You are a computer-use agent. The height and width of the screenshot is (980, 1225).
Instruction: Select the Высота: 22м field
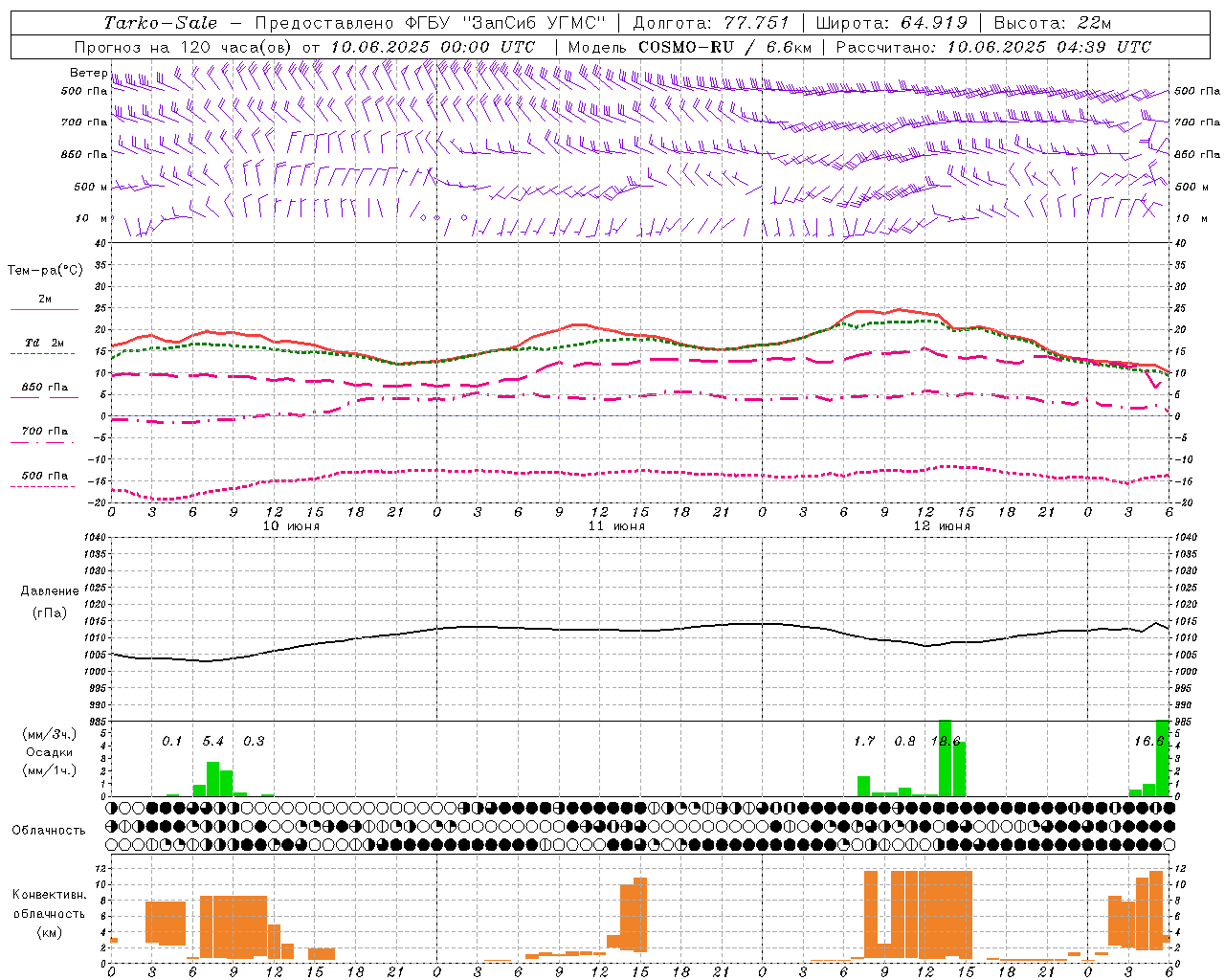pyautogui.click(x=1053, y=23)
